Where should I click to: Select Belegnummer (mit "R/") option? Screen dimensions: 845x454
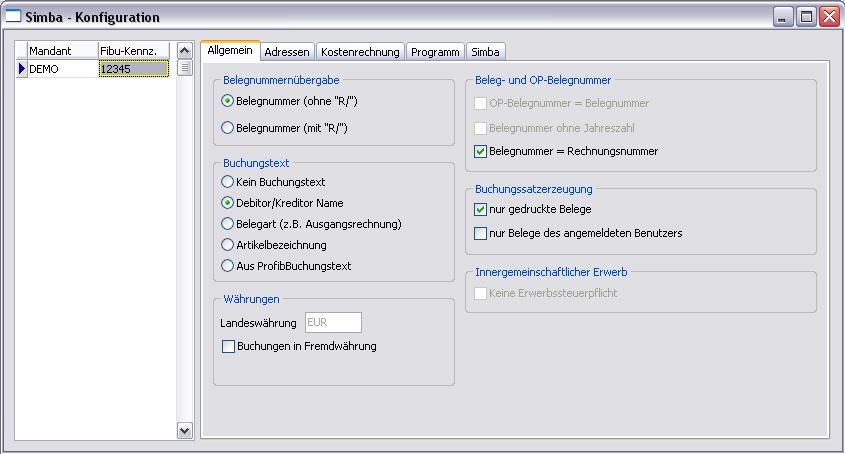[228, 128]
